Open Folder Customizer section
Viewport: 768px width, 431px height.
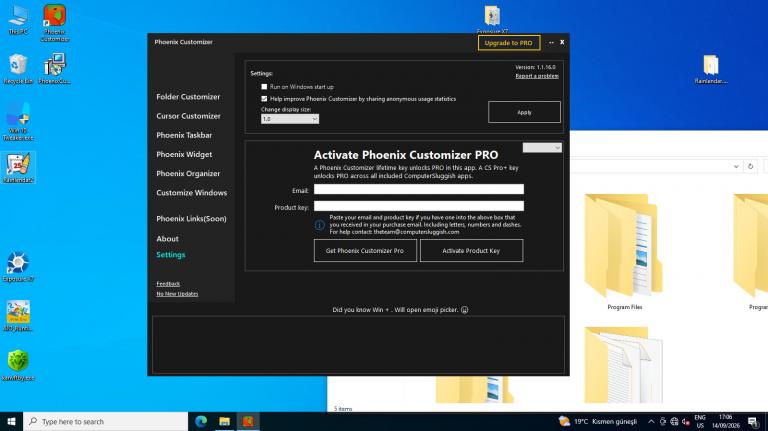click(188, 97)
